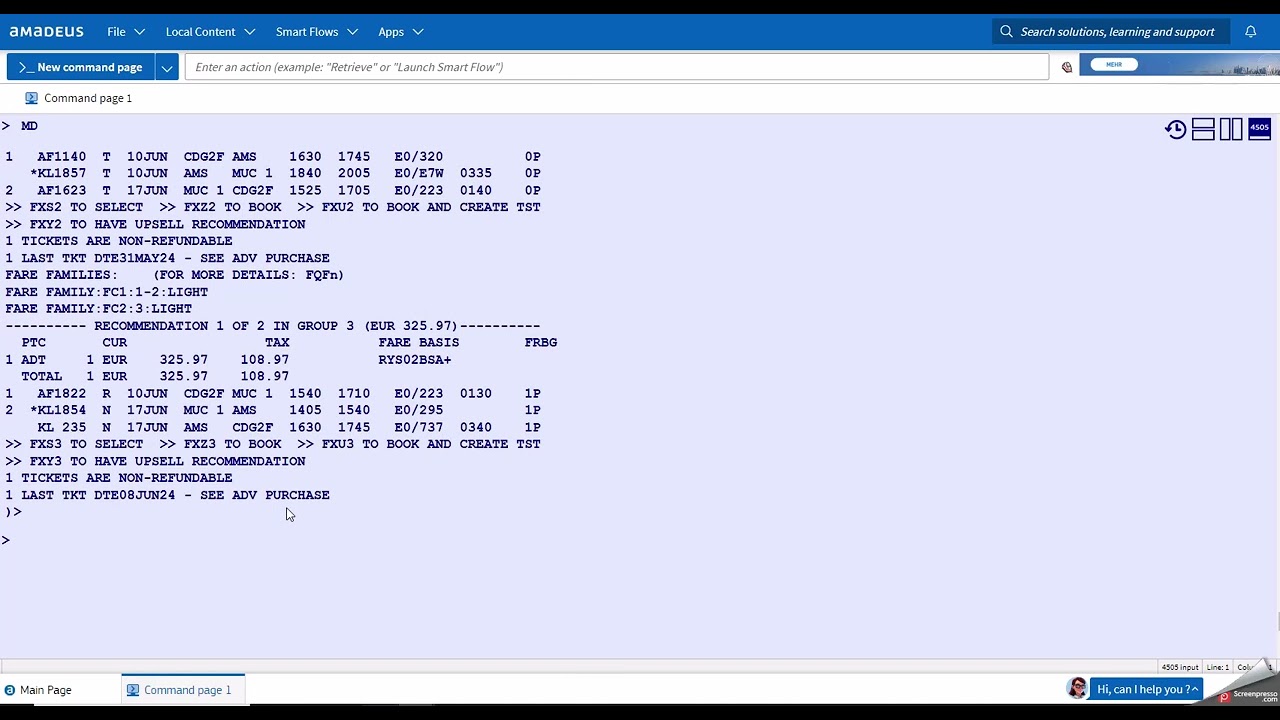Click 4505 Input status bar entry
The width and height of the screenshot is (1280, 720).
tap(1180, 667)
